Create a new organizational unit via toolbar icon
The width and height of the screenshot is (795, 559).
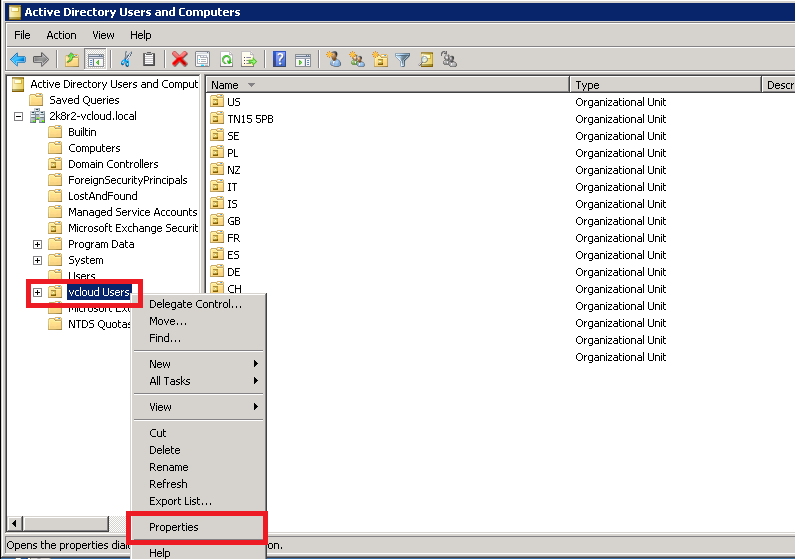point(380,60)
